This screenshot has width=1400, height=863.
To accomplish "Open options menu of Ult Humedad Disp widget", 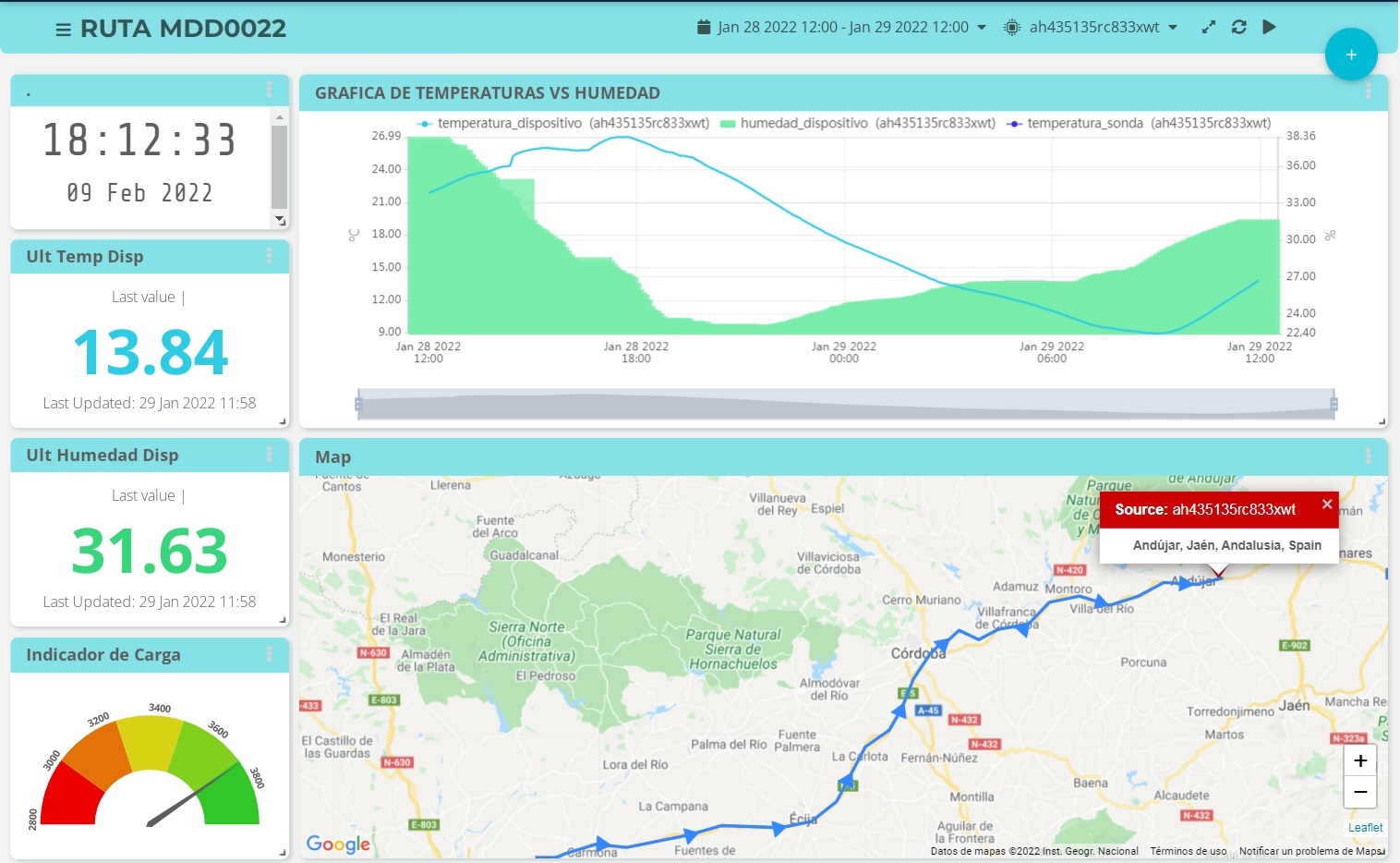I will 269,455.
